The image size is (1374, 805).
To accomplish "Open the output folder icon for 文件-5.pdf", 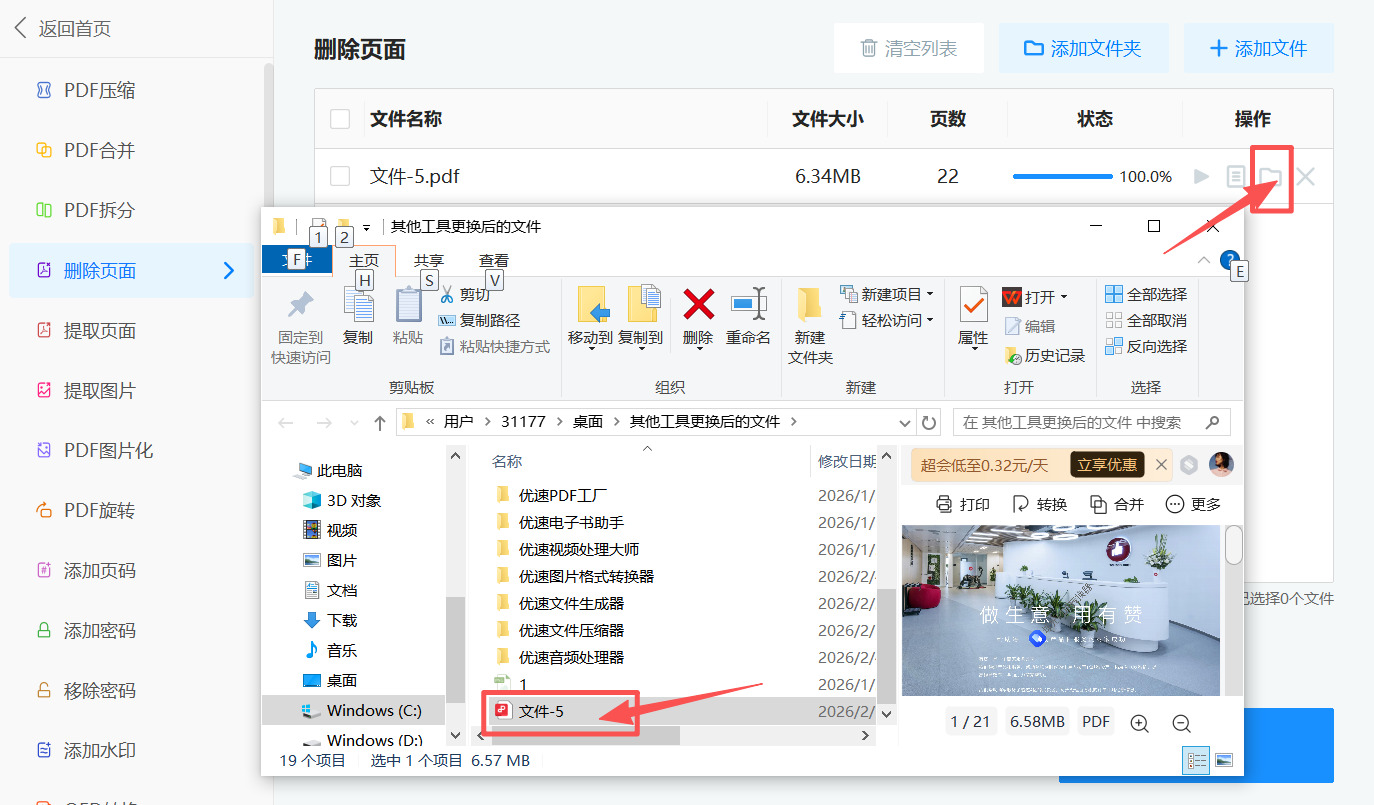I will click(x=1270, y=175).
